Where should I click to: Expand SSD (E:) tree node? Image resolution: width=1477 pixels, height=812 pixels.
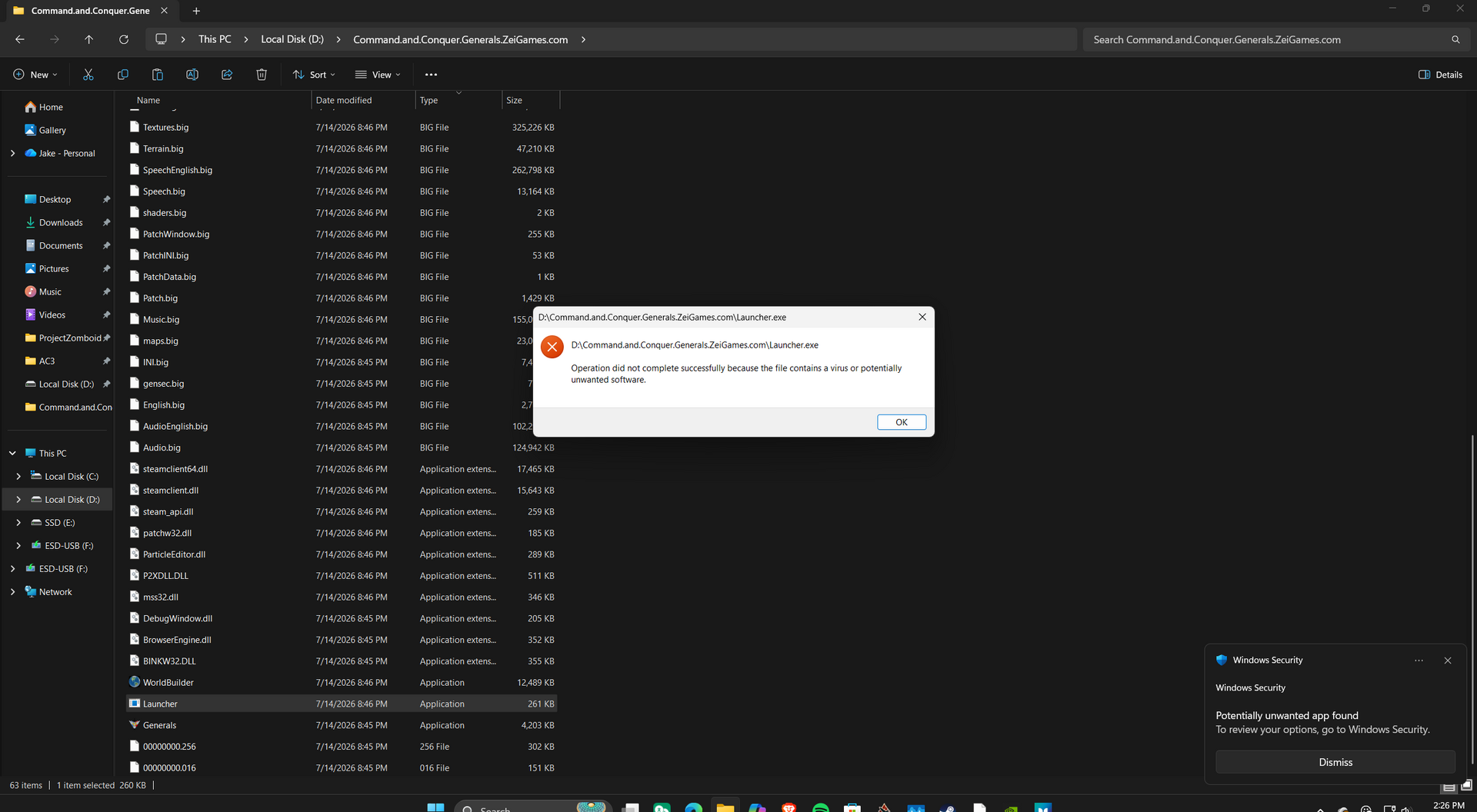18,522
